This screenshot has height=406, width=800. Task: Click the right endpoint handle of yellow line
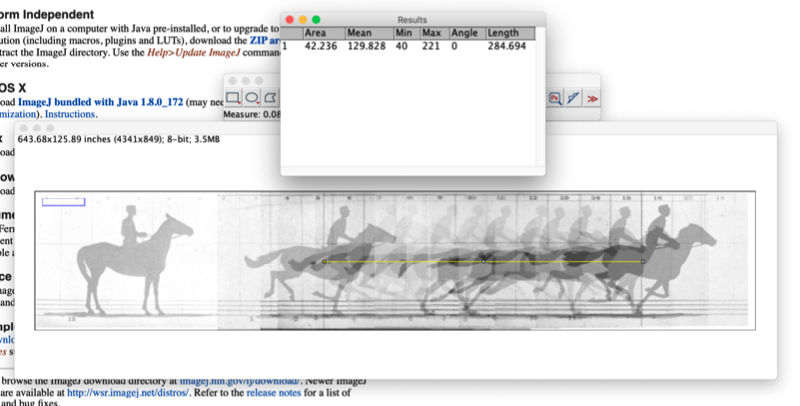pos(642,262)
